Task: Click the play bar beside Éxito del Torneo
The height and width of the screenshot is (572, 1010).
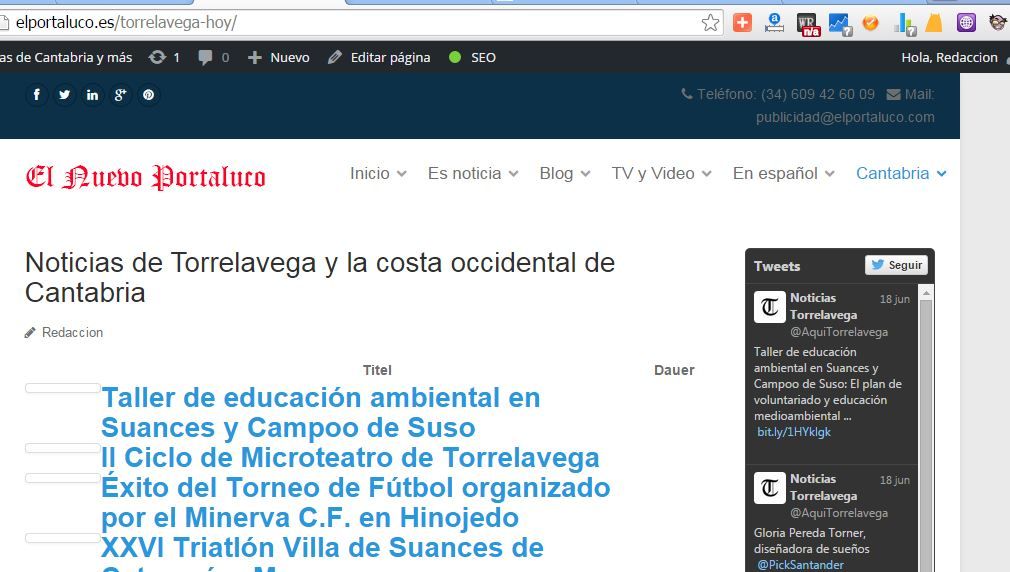Action: click(62, 478)
